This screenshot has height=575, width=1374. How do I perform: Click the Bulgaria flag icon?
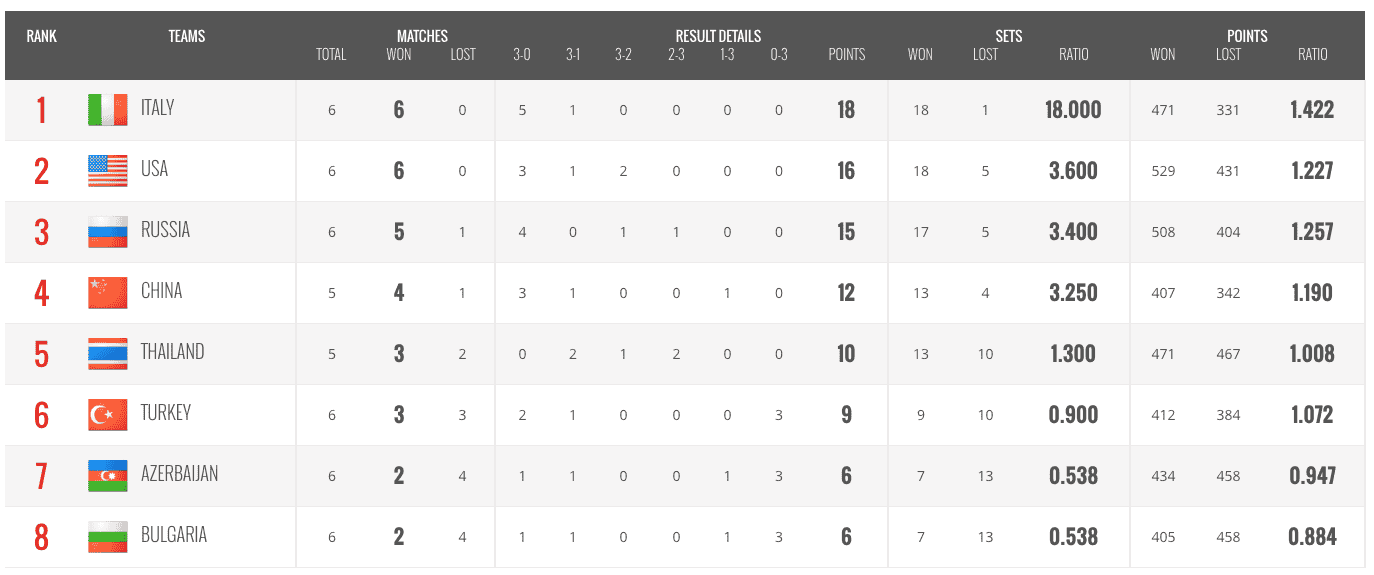(x=108, y=537)
